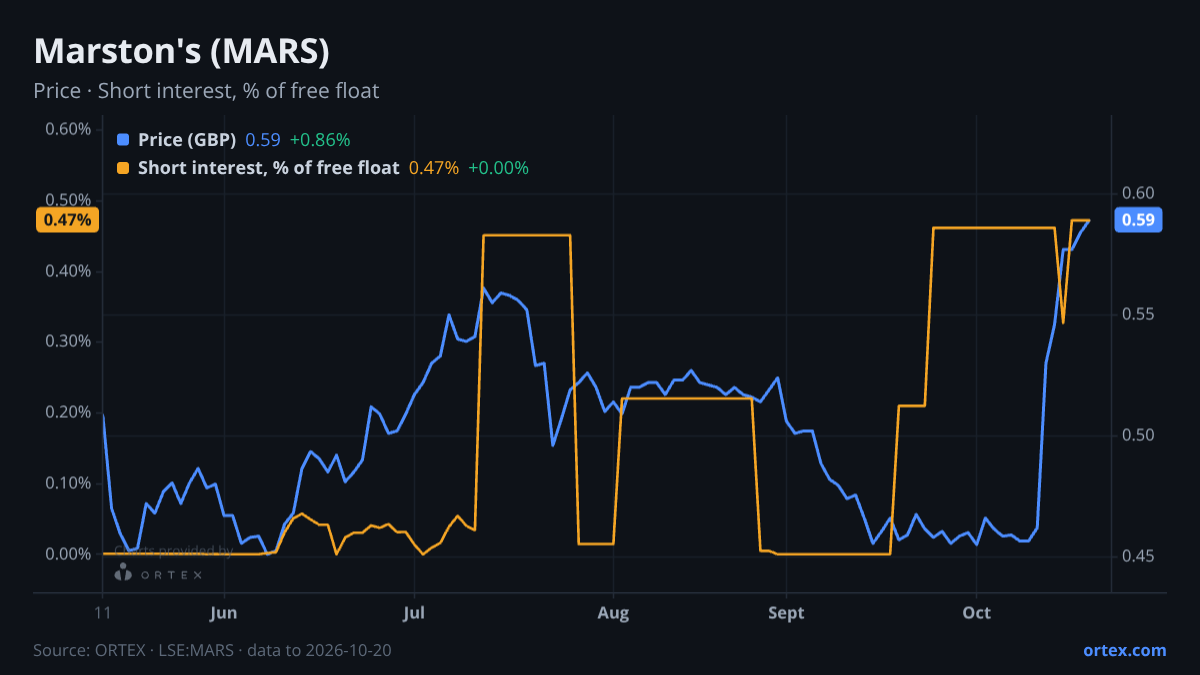
Task: Click the Oct label on time axis
Action: pyautogui.click(x=976, y=613)
